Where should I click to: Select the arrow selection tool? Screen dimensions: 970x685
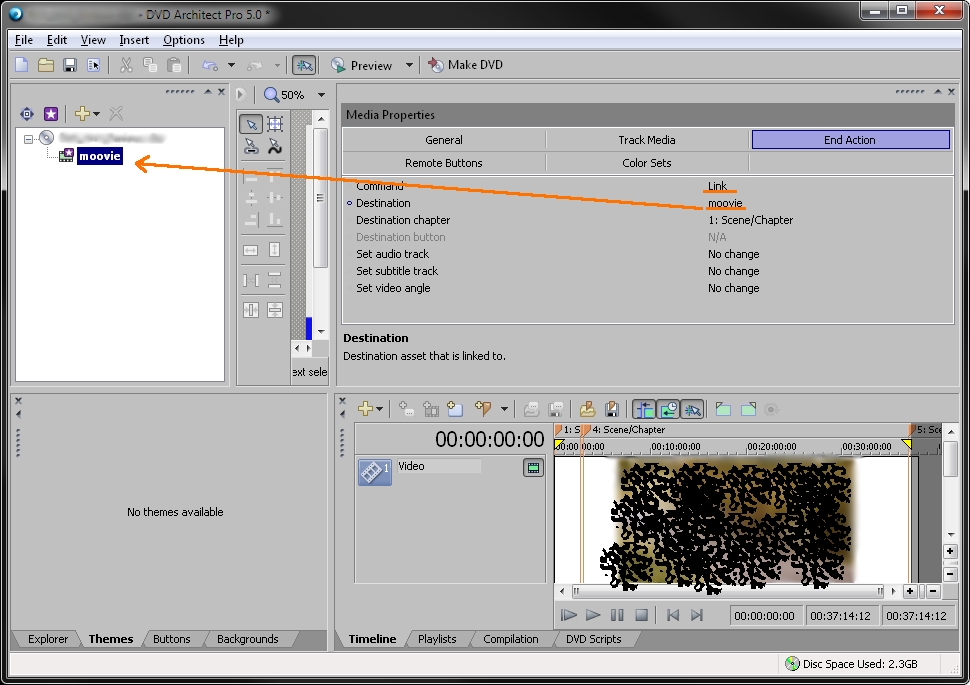point(251,124)
